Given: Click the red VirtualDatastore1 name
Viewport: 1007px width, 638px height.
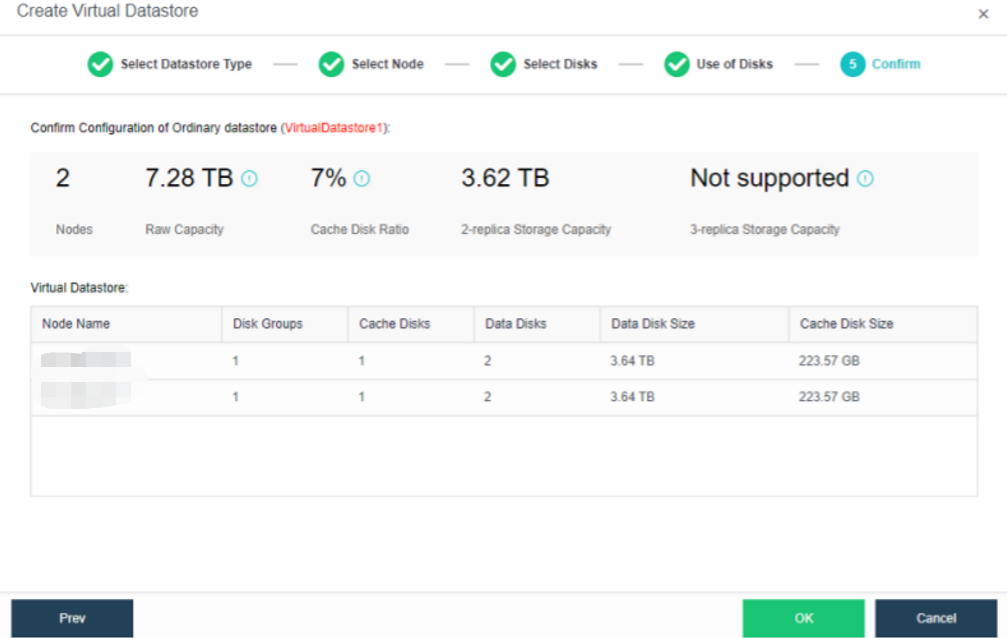Looking at the screenshot, I should point(334,128).
